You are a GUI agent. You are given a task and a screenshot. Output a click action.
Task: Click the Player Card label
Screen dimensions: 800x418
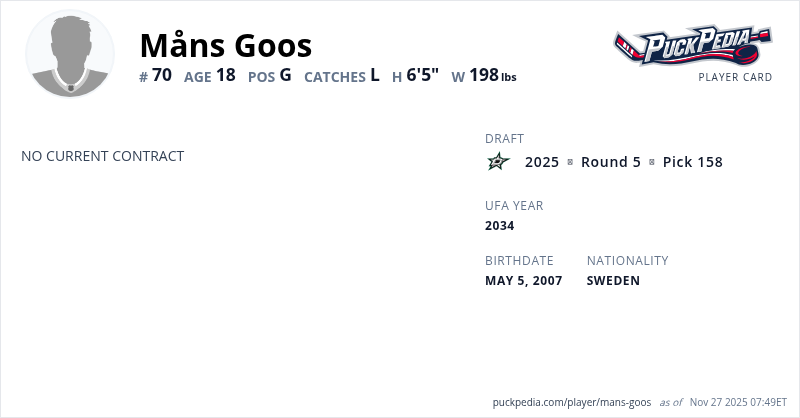coord(735,77)
